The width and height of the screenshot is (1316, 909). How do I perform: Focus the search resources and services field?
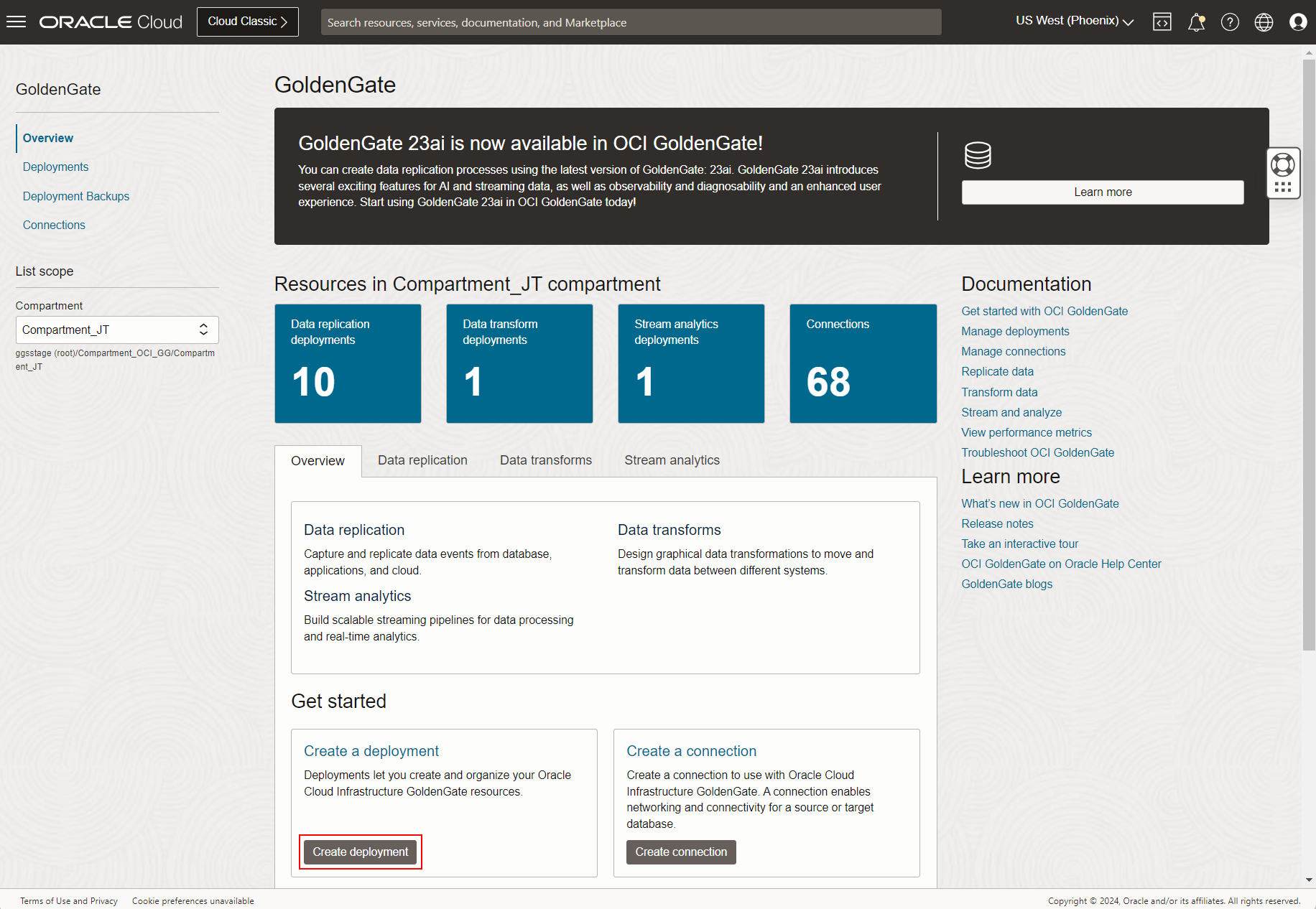pos(631,22)
